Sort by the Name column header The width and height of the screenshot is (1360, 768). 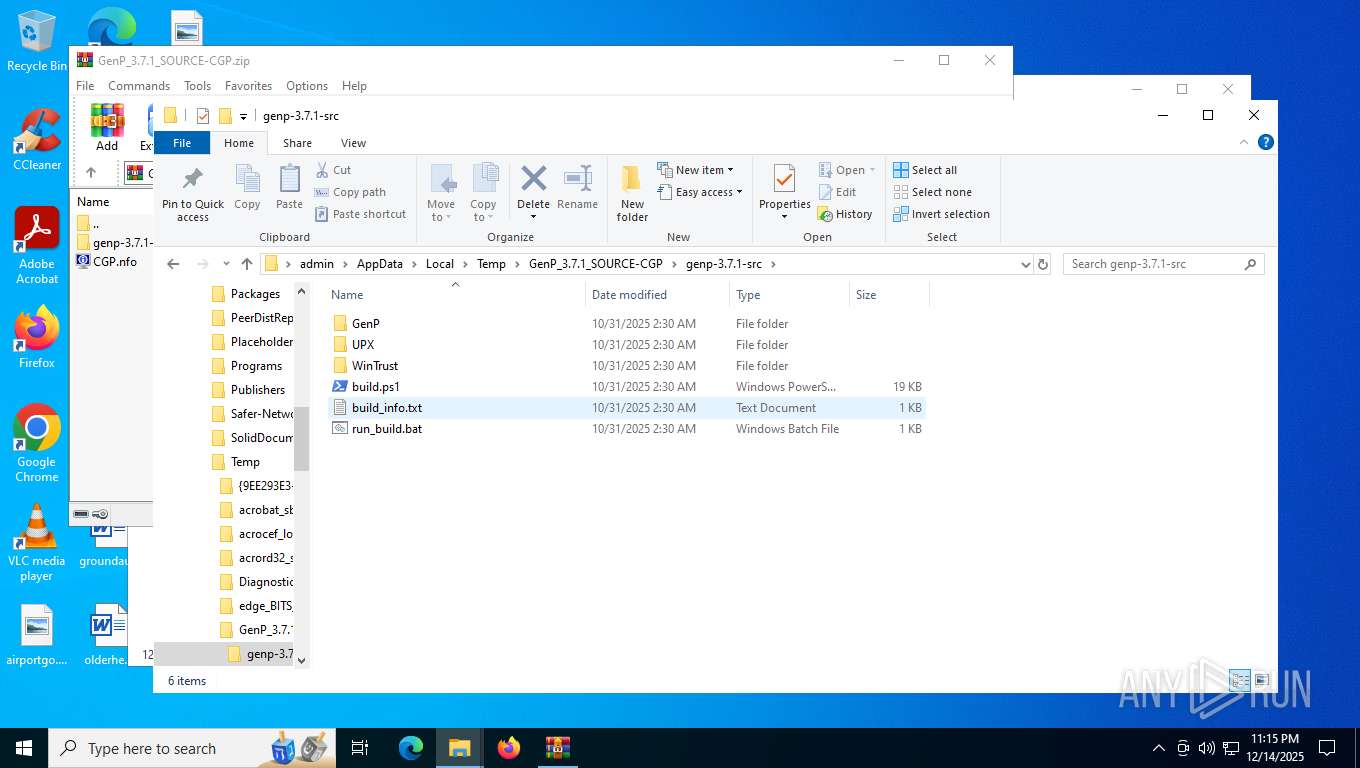pos(456,295)
